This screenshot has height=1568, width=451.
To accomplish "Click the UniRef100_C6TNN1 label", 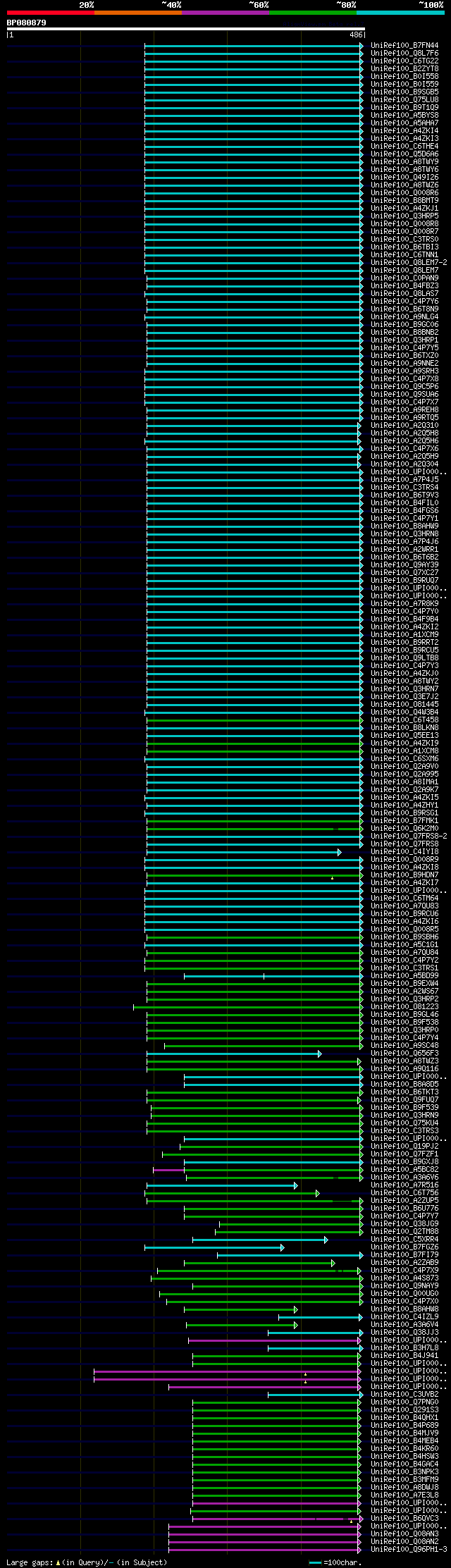I will click(404, 254).
